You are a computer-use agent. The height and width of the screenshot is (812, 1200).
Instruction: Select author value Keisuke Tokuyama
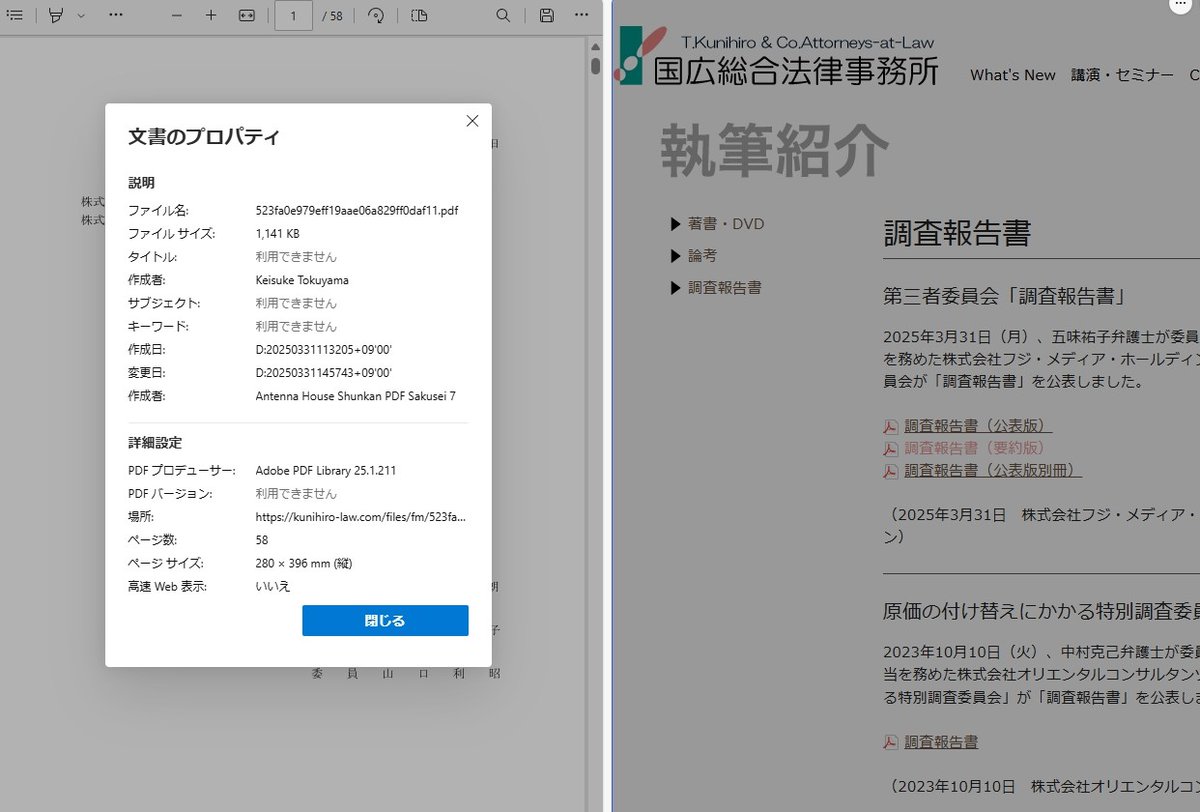(x=302, y=280)
